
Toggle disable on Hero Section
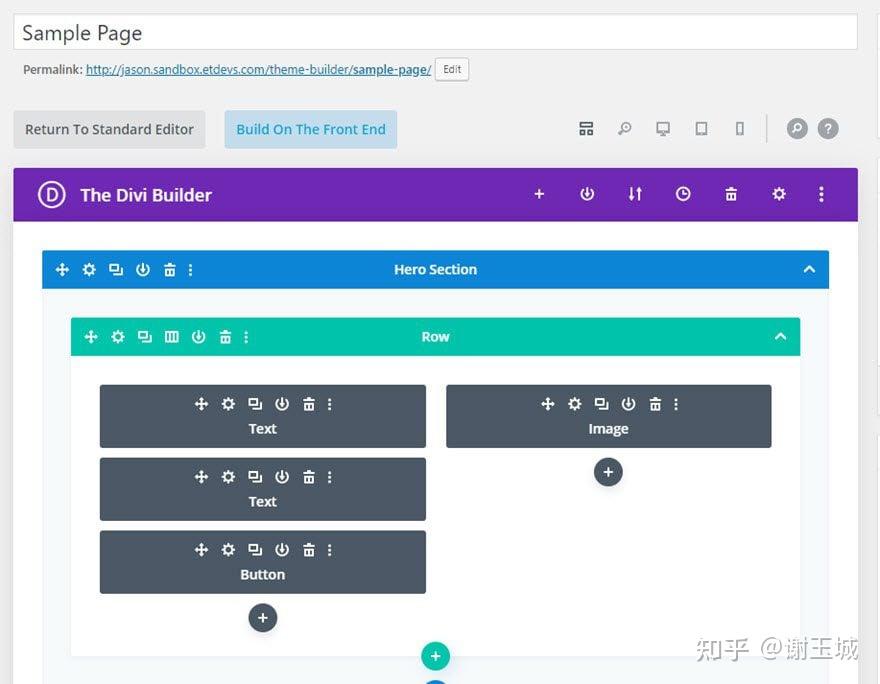[143, 270]
